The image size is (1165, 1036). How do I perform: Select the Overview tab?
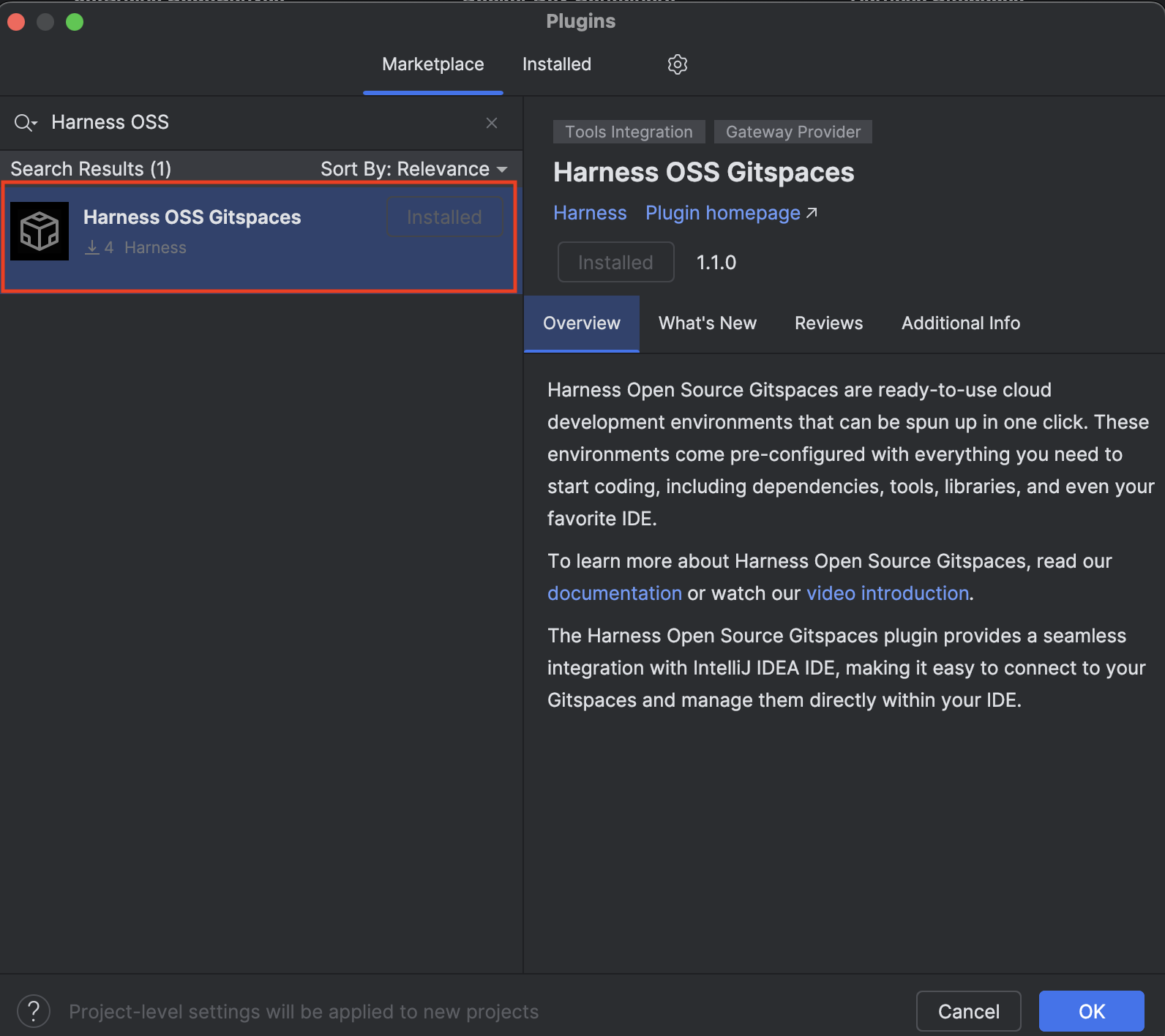(581, 323)
